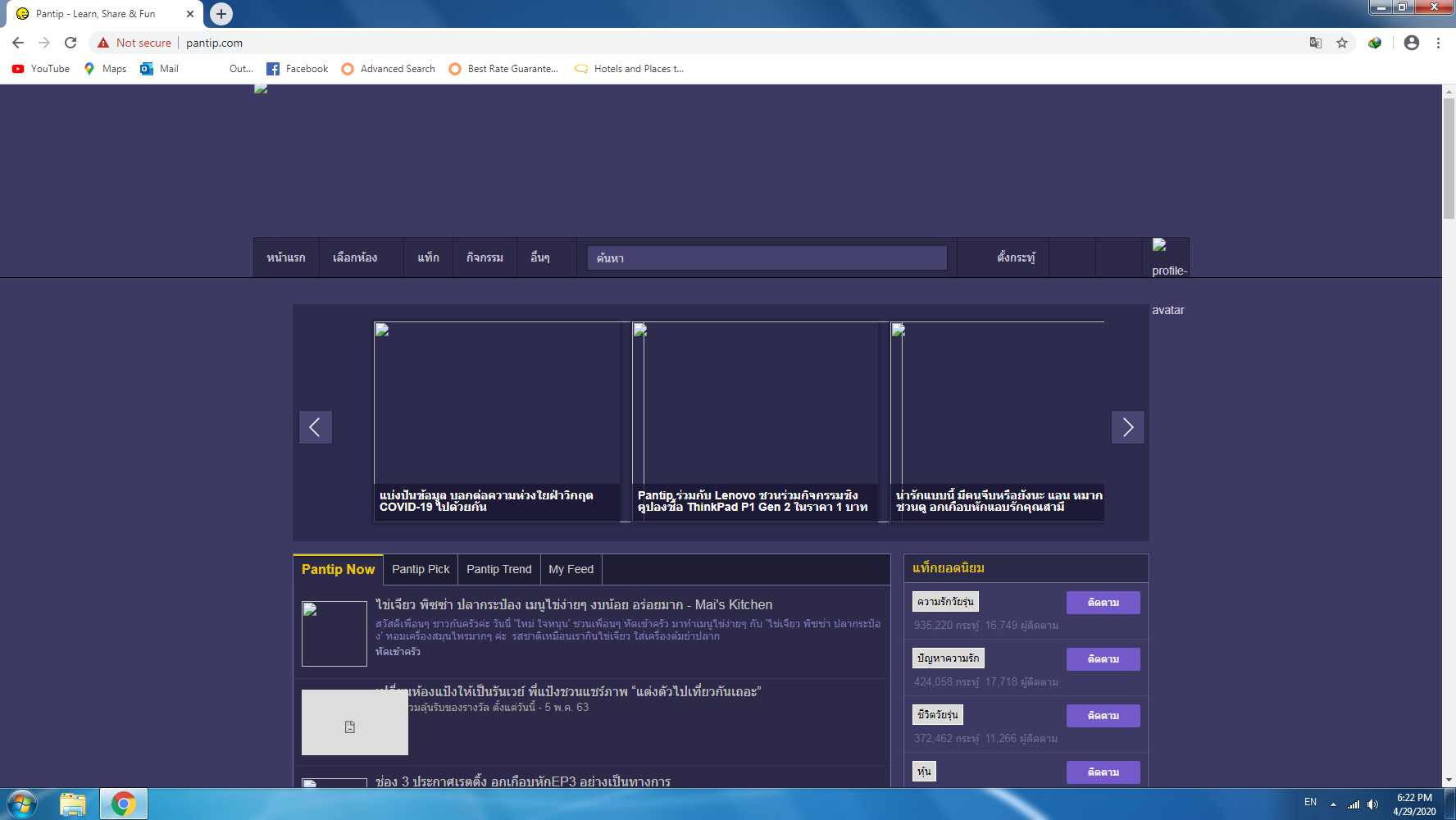Open the YouTube bookmark
1456x820 pixels.
[x=41, y=69]
